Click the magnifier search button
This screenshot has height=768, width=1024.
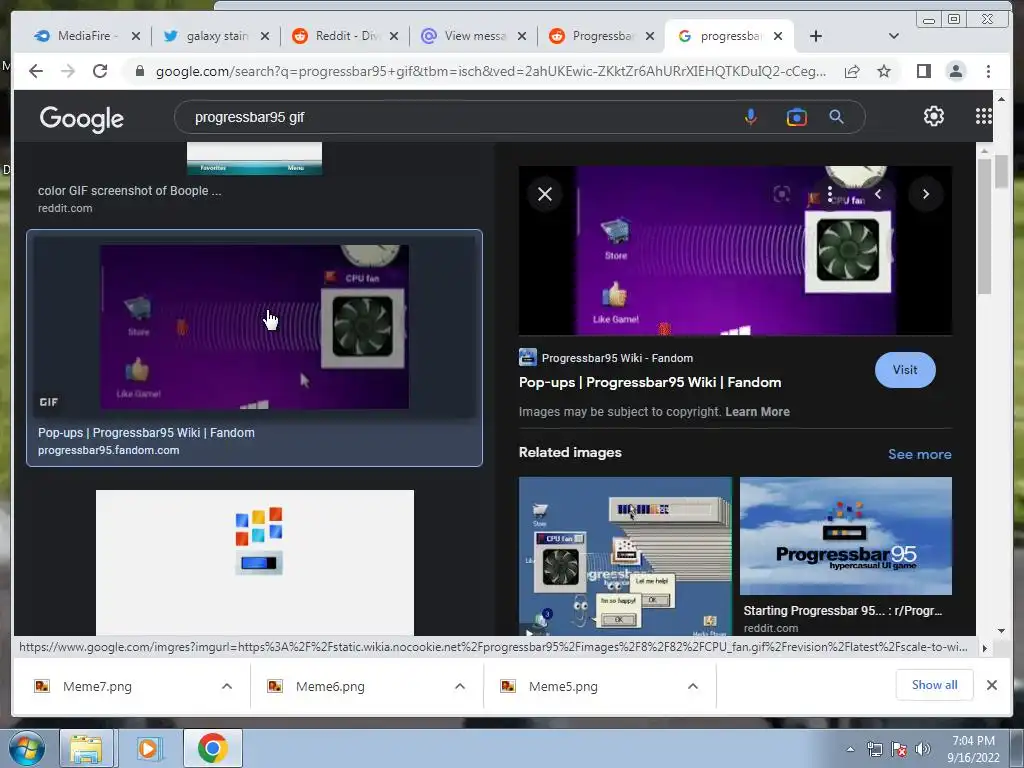pyautogui.click(x=836, y=117)
